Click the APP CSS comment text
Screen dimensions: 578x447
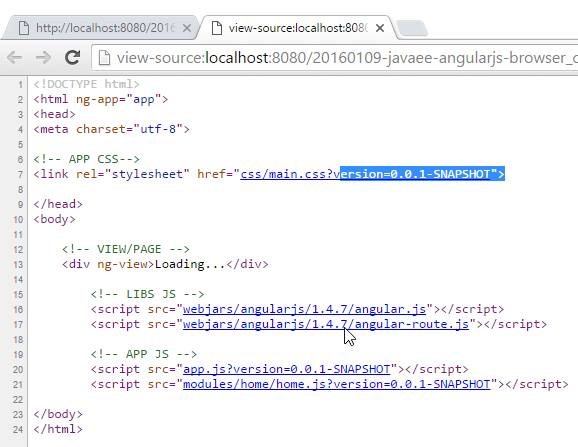(87, 159)
